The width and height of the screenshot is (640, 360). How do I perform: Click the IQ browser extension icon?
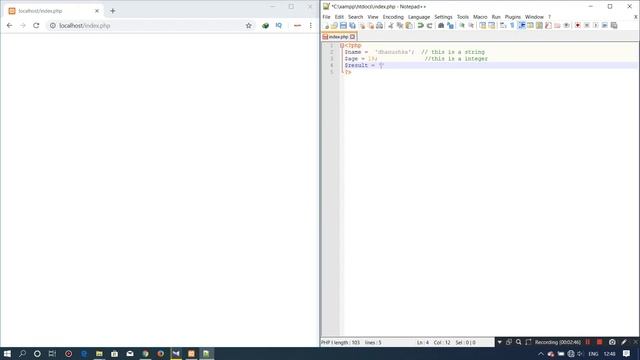[x=278, y=25]
